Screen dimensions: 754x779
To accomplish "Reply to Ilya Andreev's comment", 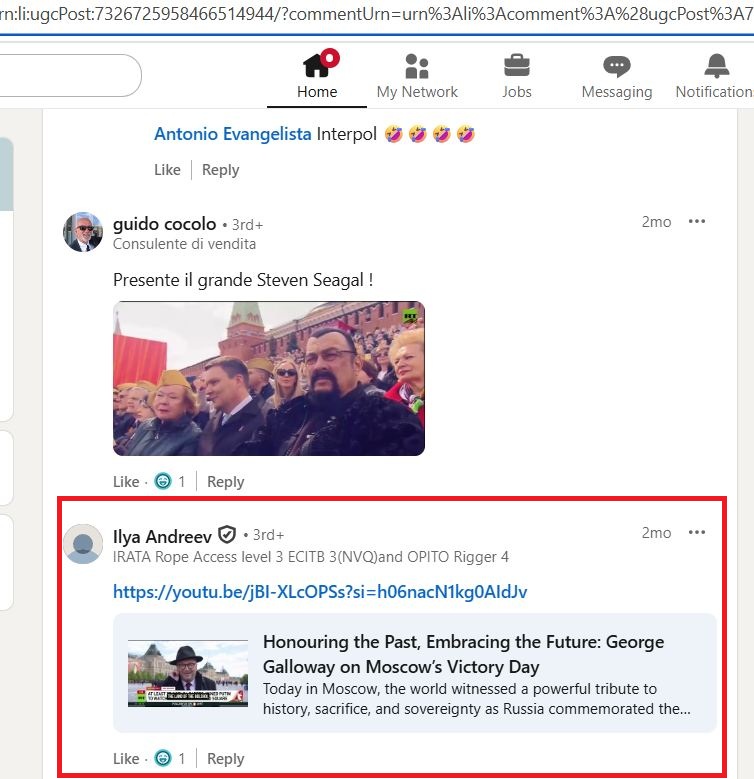I will pyautogui.click(x=226, y=759).
